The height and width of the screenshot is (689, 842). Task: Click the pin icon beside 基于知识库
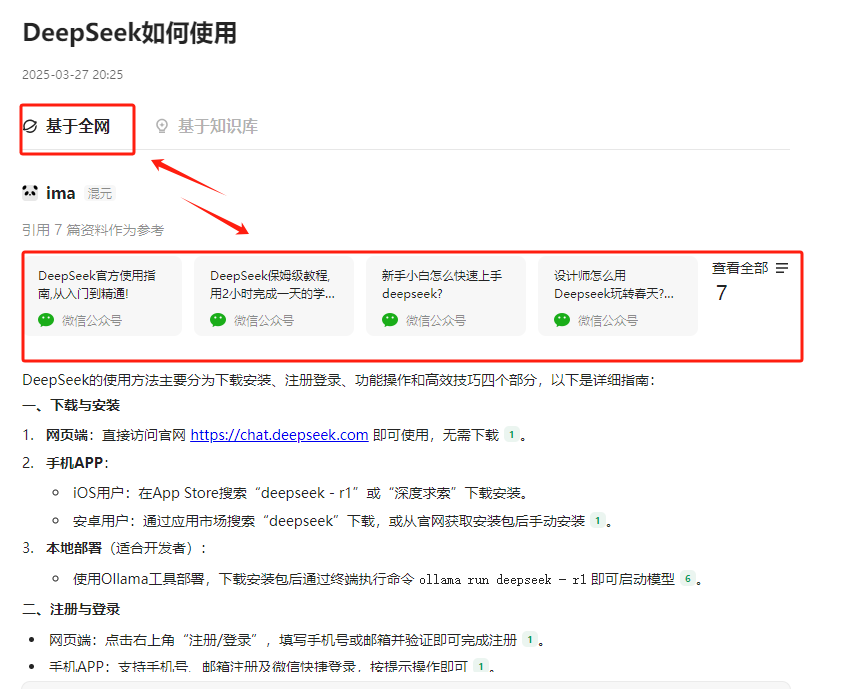tap(163, 128)
